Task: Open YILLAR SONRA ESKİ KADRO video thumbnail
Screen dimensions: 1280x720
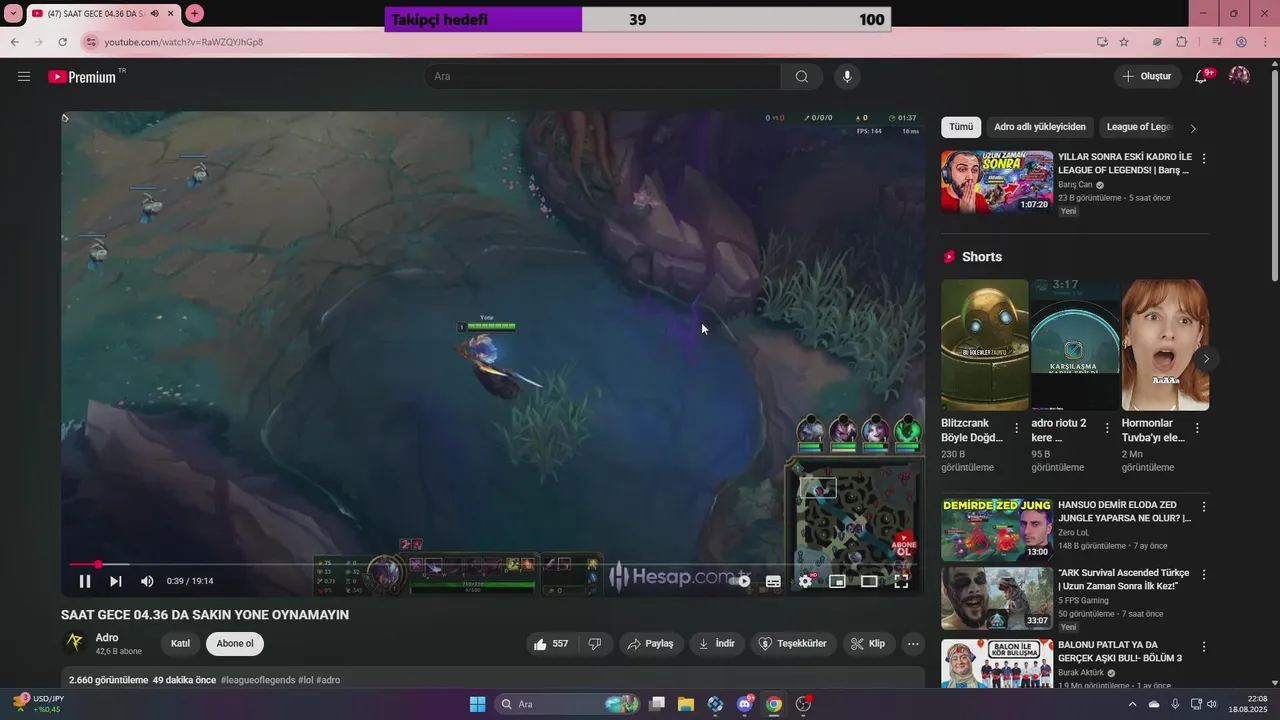Action: click(997, 182)
